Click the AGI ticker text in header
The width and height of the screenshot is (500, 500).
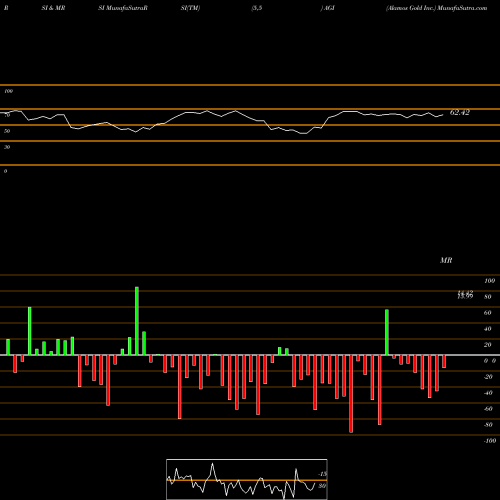328,8
